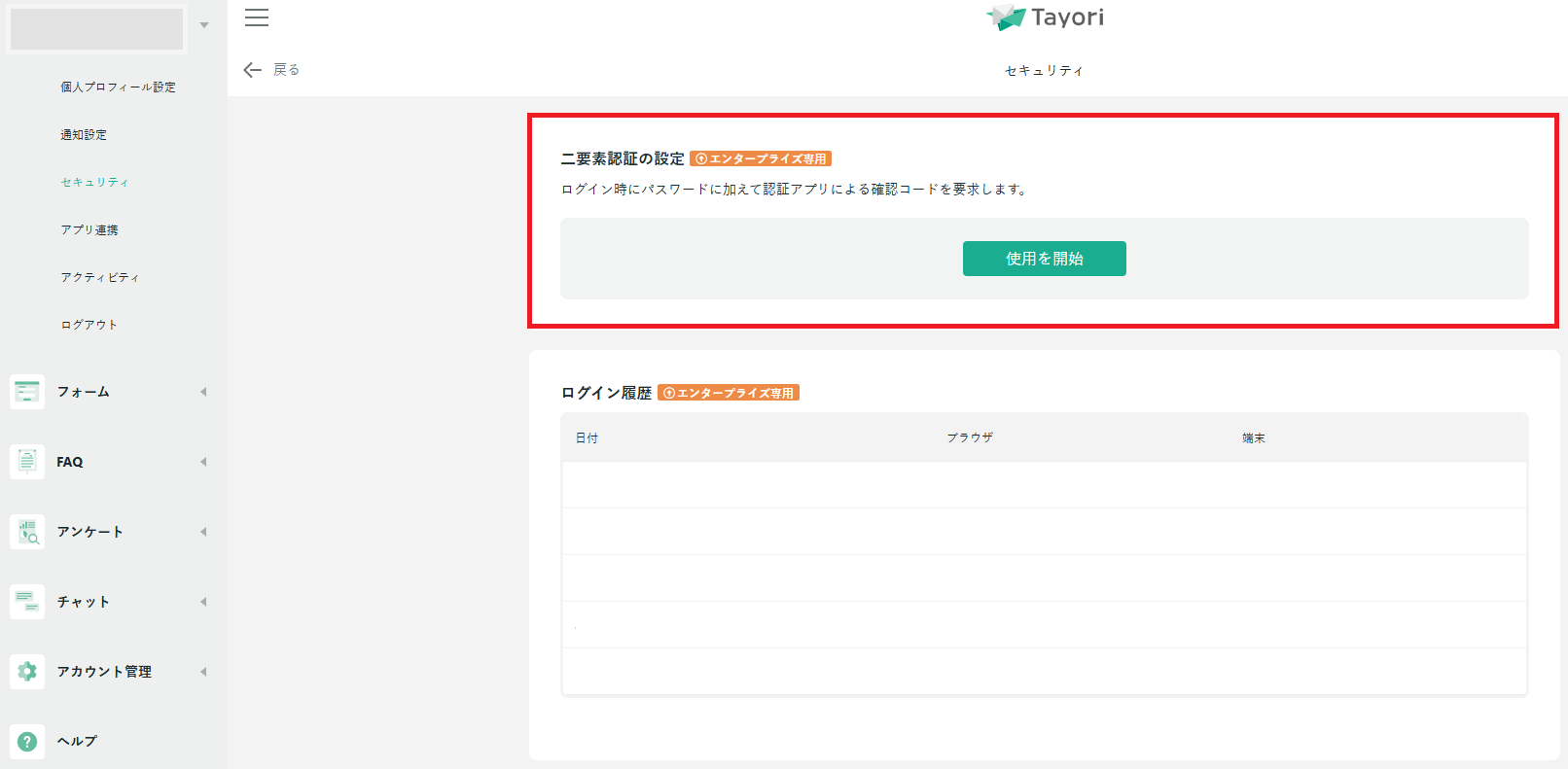Viewport: 1568px width, 769px height.
Task: Click the FAQ document icon
Action: click(27, 462)
